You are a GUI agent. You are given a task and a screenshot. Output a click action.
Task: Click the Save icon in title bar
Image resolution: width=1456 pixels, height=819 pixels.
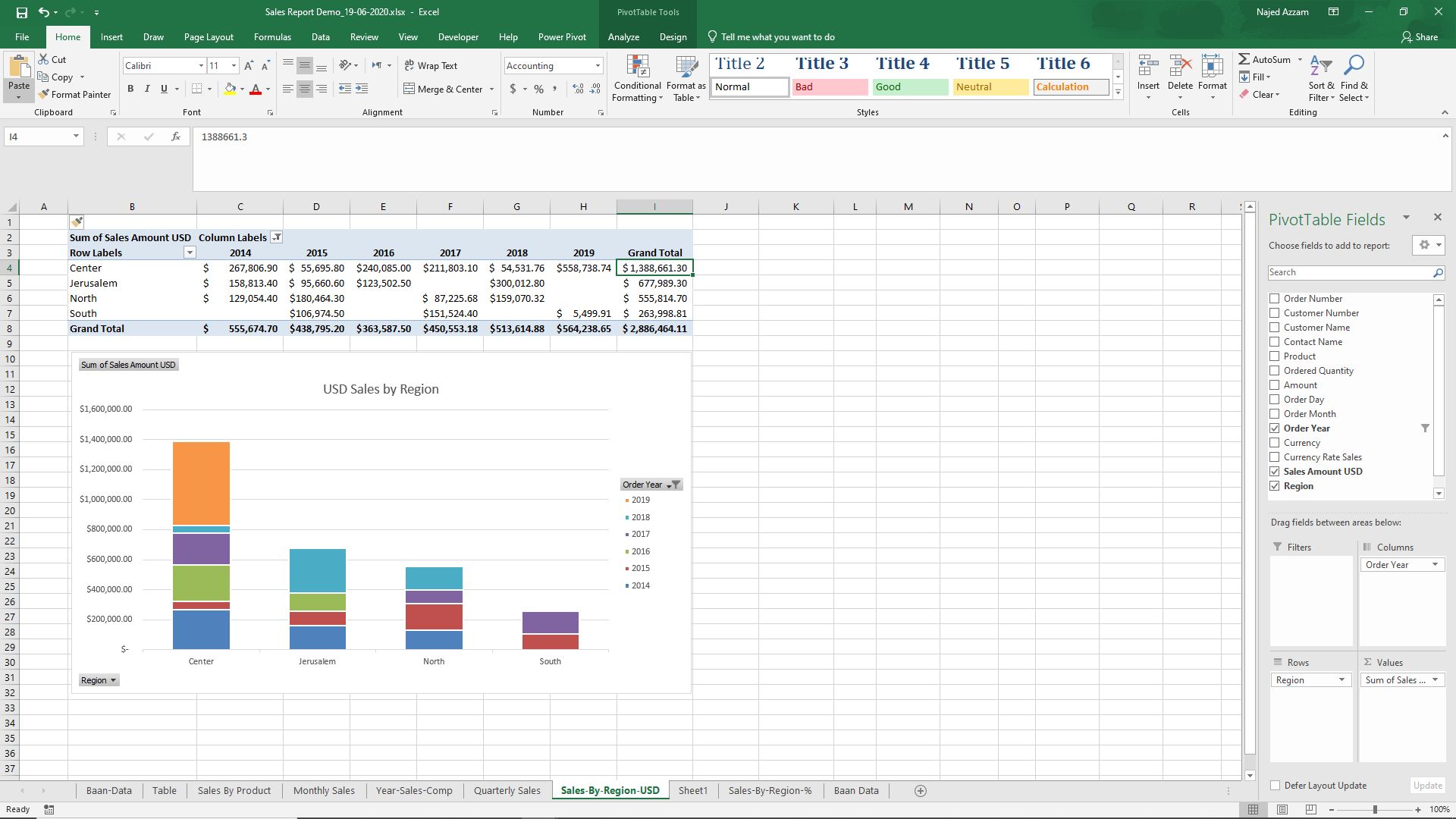point(21,12)
